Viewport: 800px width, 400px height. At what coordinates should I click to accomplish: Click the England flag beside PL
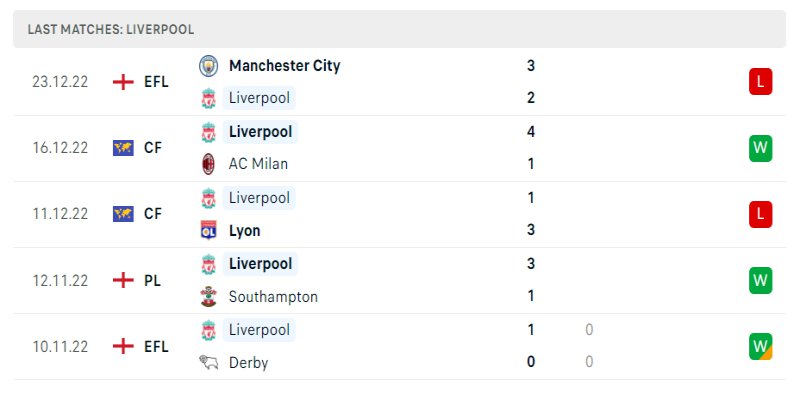click(123, 280)
